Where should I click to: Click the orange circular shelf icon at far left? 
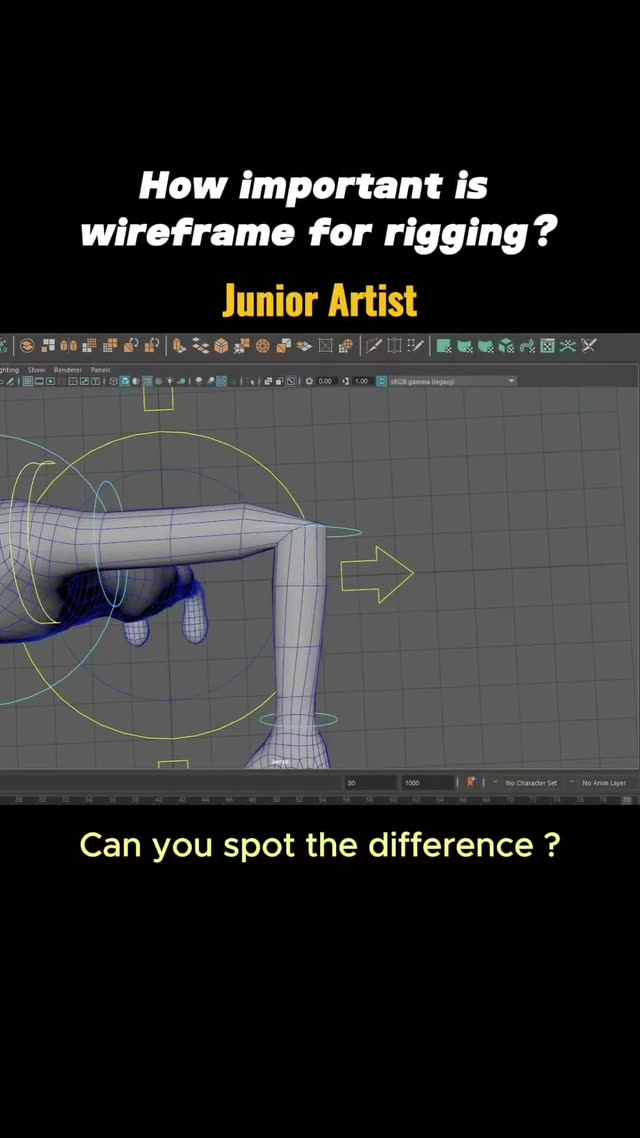(27, 345)
